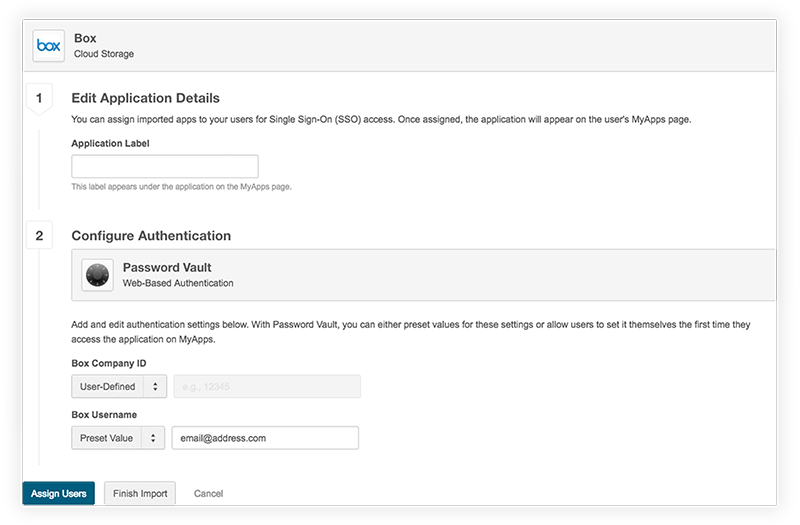Click the Configure Authentication heading
This screenshot has width=800, height=525.
pyautogui.click(x=151, y=236)
